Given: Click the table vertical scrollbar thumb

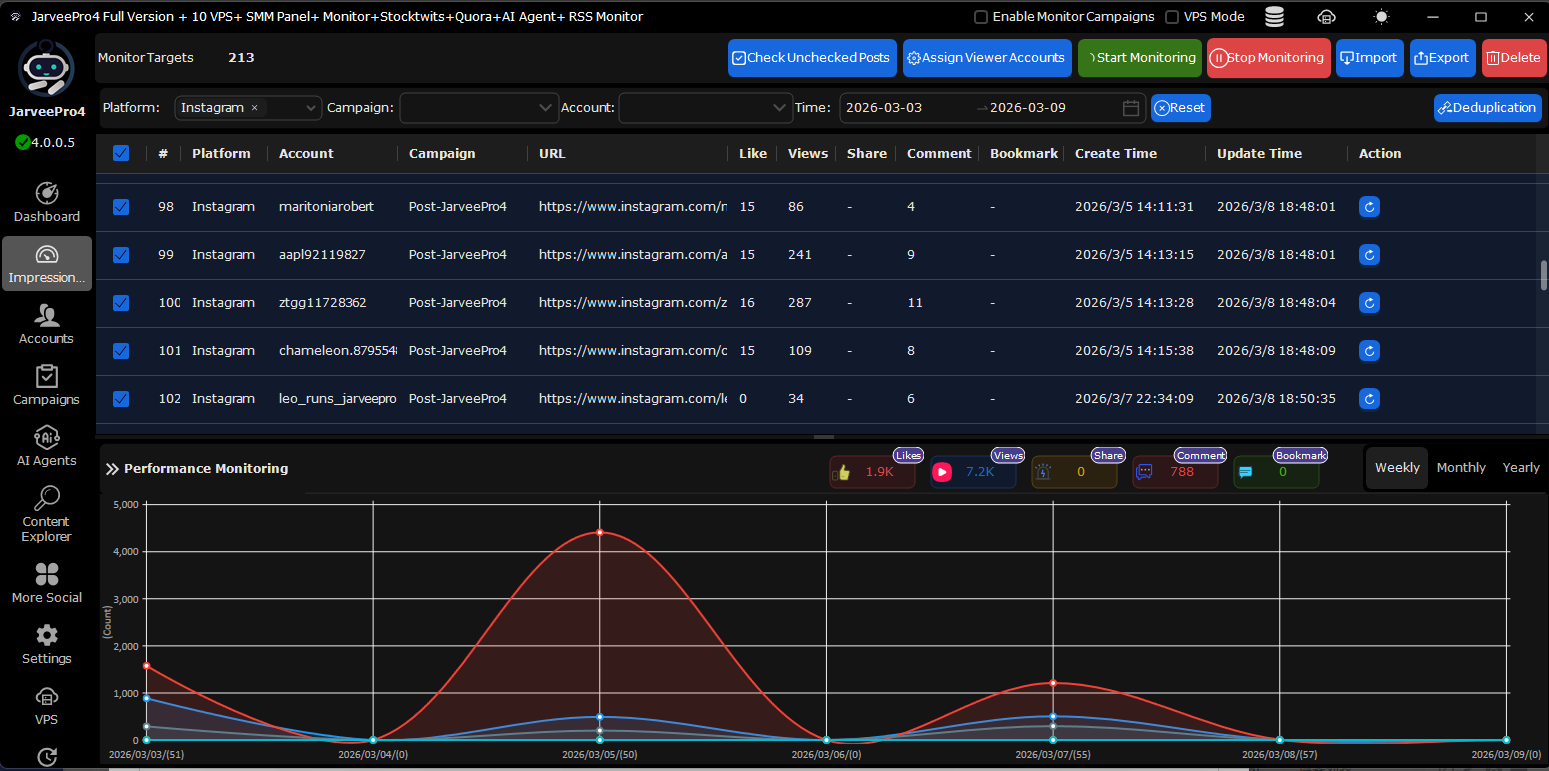Looking at the screenshot, I should [1543, 275].
